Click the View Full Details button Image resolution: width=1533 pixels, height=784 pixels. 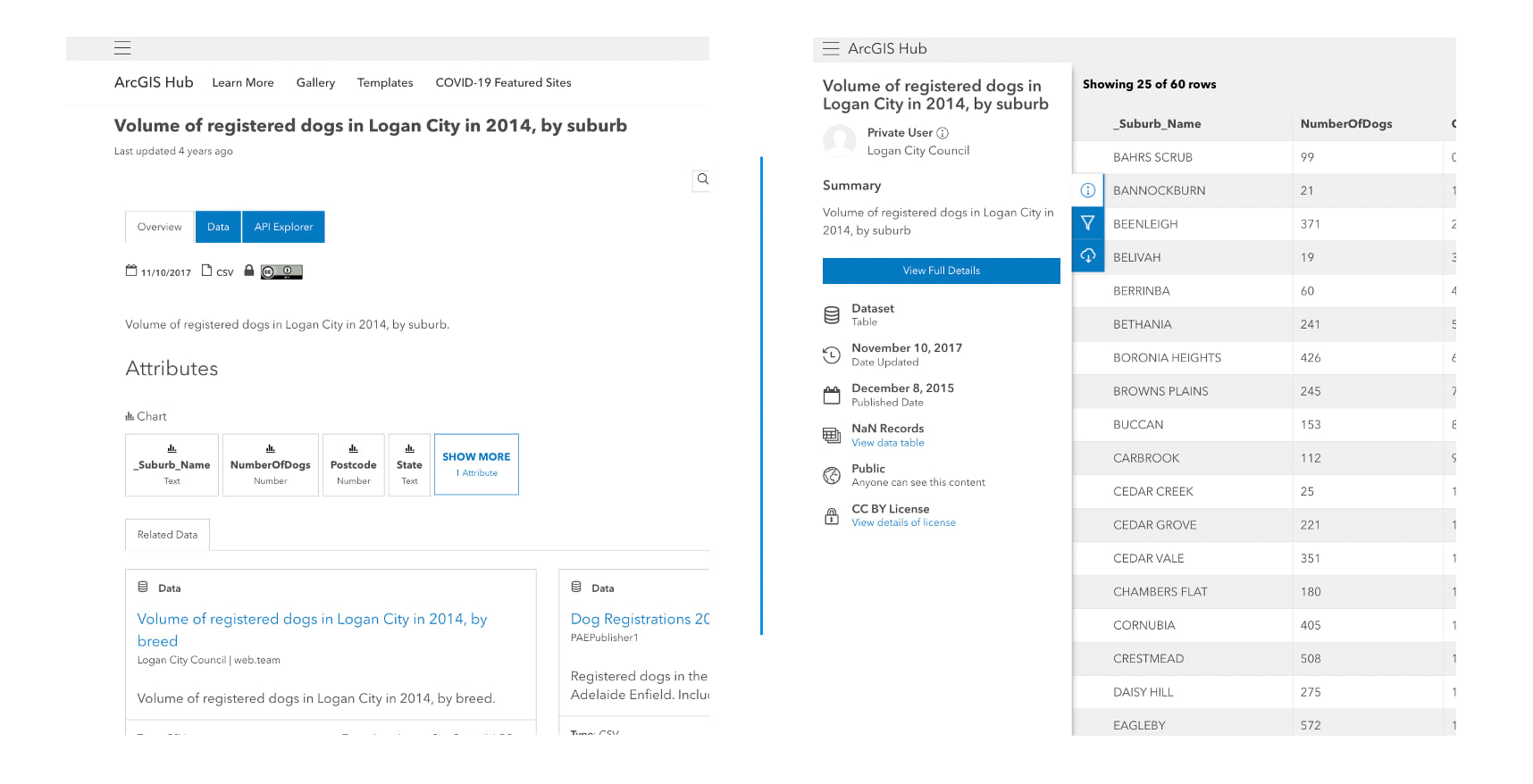pos(941,271)
